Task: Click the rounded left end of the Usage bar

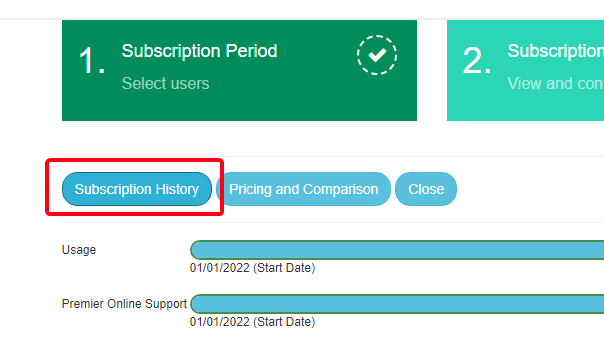Action: 197,250
